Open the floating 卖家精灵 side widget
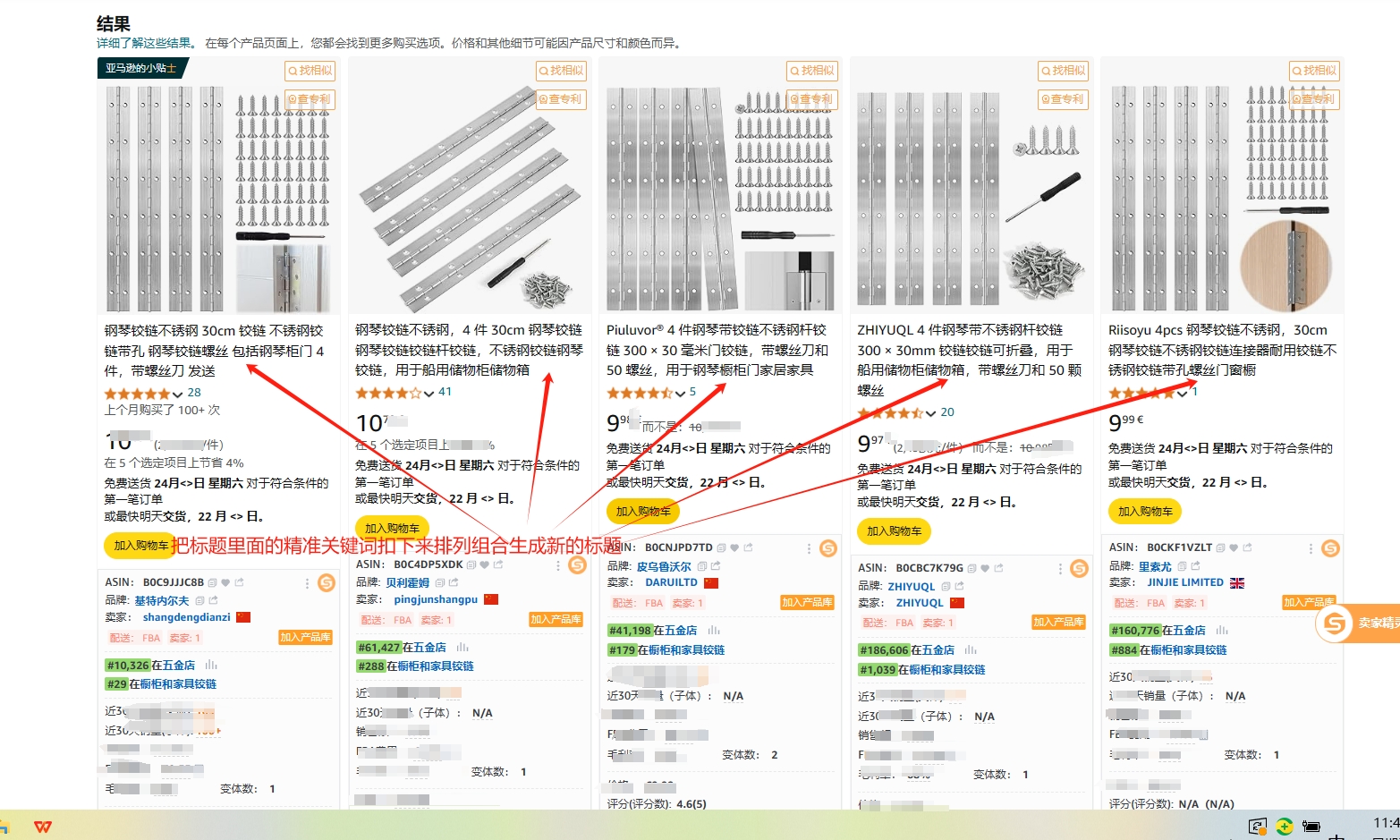1400x840 pixels. [1357, 623]
